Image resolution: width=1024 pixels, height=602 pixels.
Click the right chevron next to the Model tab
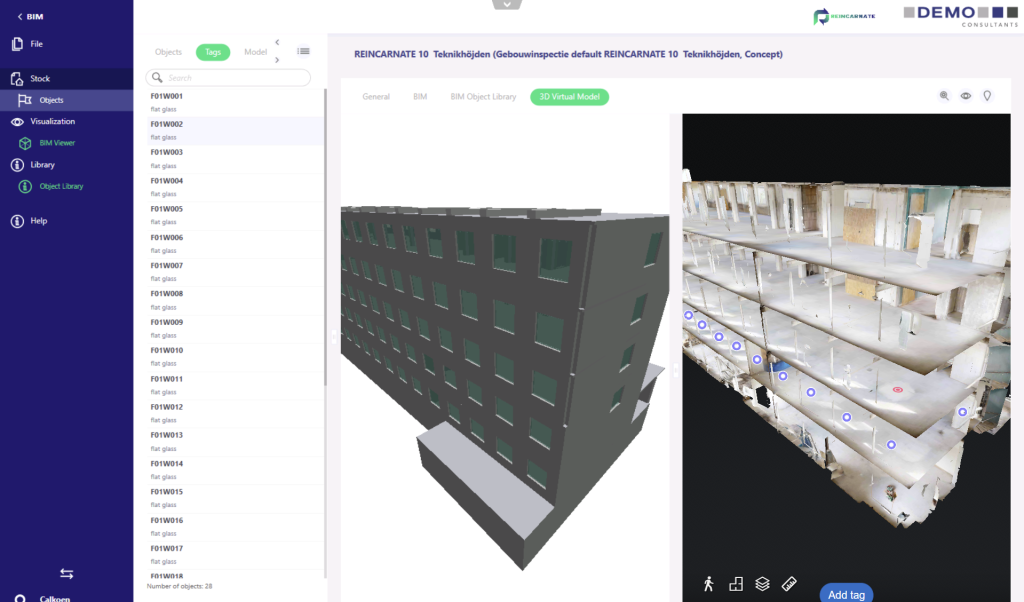point(277,60)
